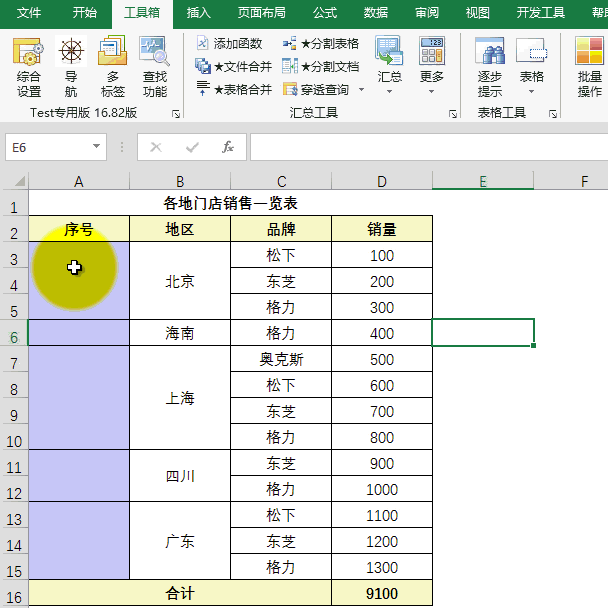Image resolution: width=608 pixels, height=608 pixels.
Task: Open the 多标签 tool
Action: [112, 67]
